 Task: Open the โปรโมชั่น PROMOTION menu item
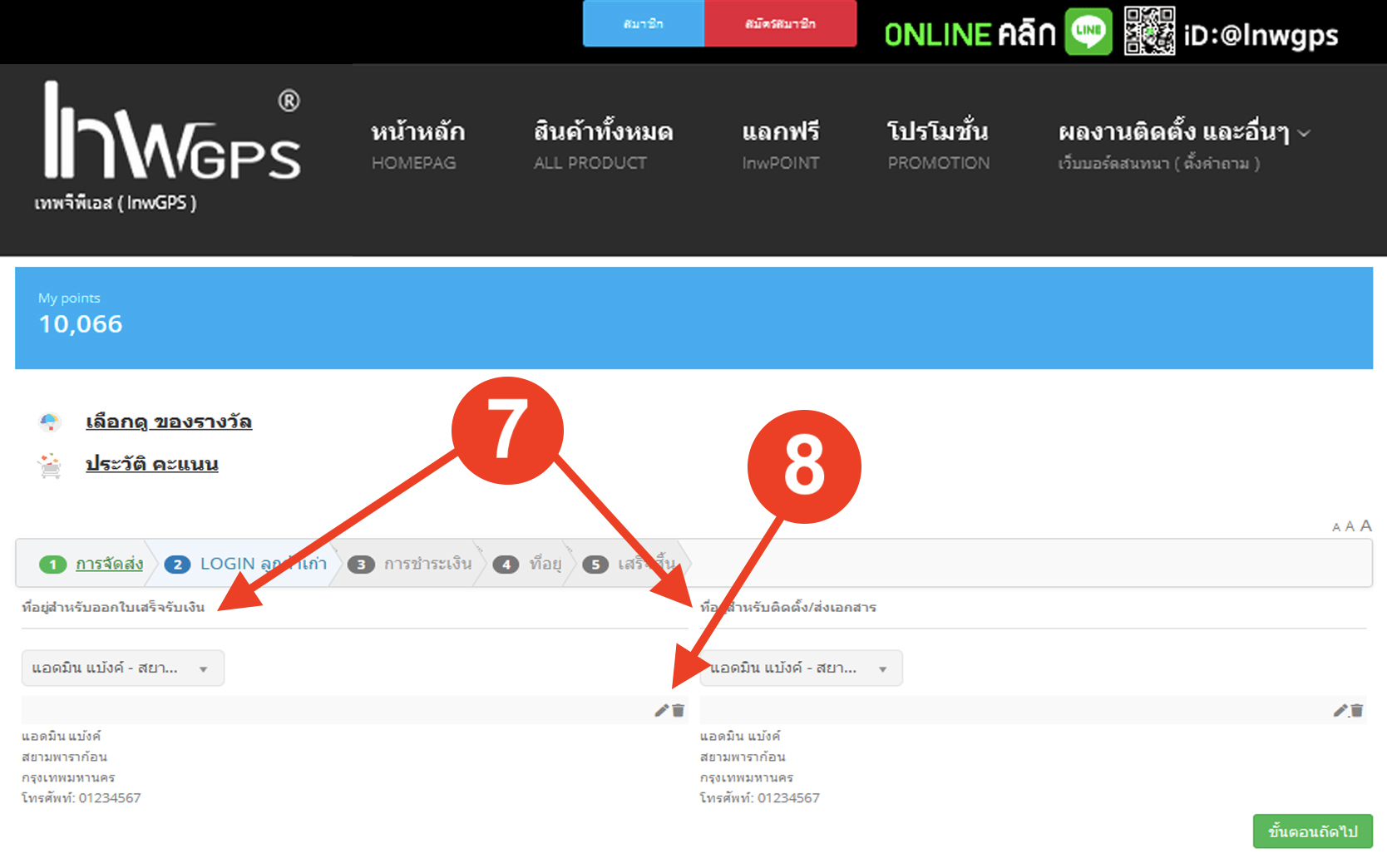(938, 145)
